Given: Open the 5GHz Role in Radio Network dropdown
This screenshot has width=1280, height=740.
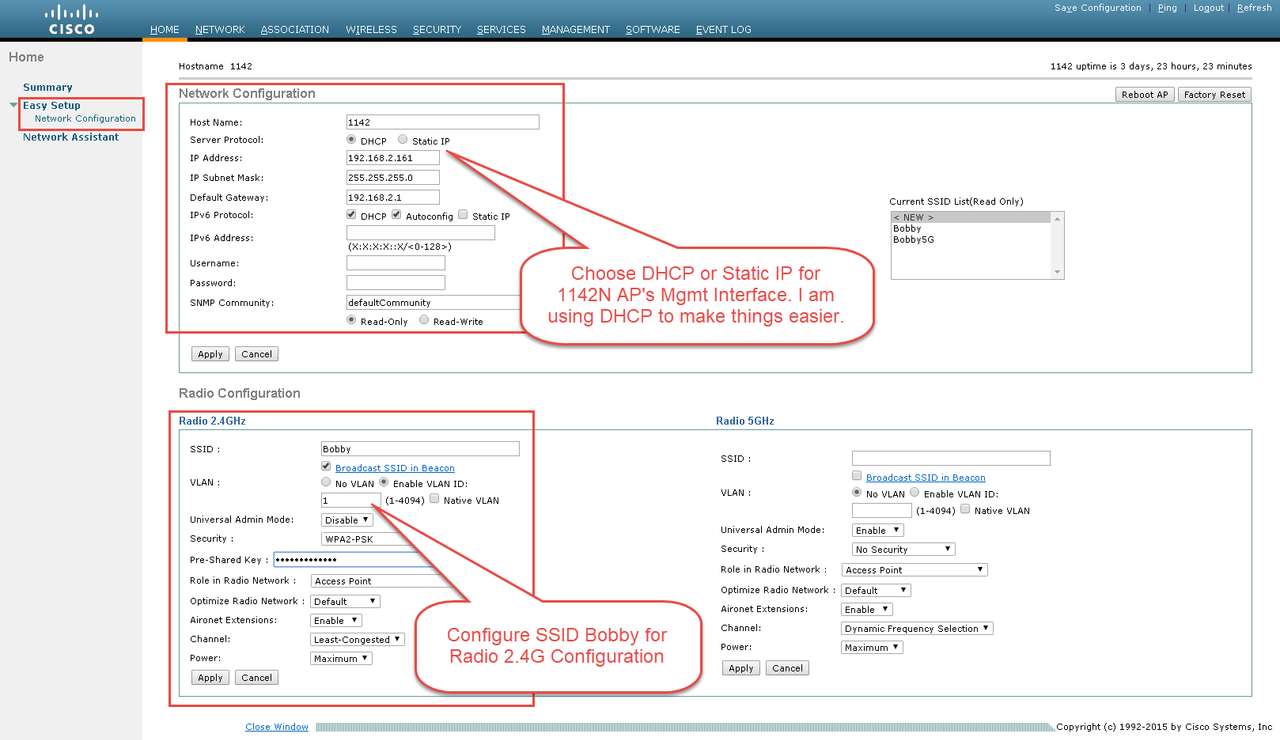Looking at the screenshot, I should click(x=915, y=569).
